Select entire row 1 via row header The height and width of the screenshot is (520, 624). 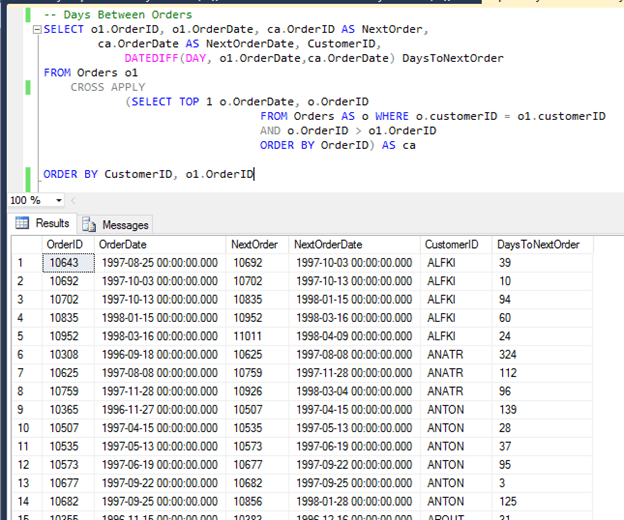(21, 263)
